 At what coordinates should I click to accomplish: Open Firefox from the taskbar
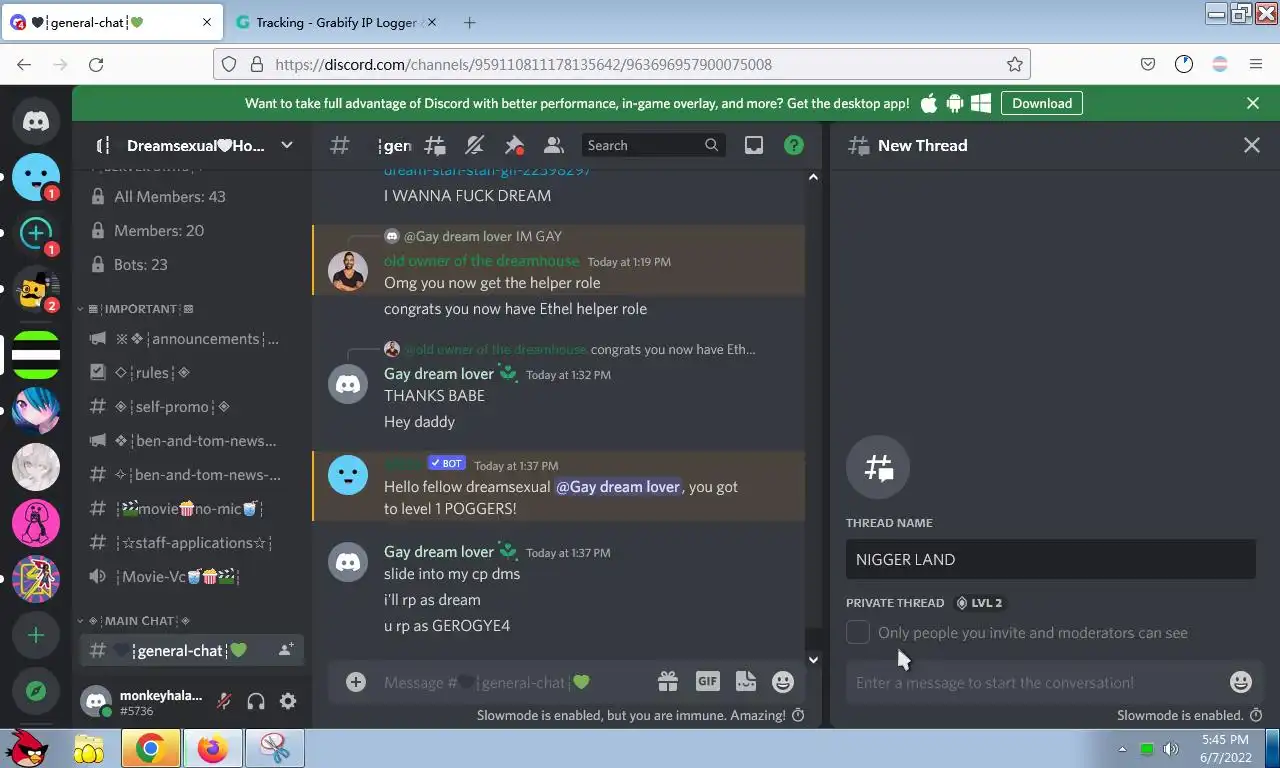click(212, 748)
